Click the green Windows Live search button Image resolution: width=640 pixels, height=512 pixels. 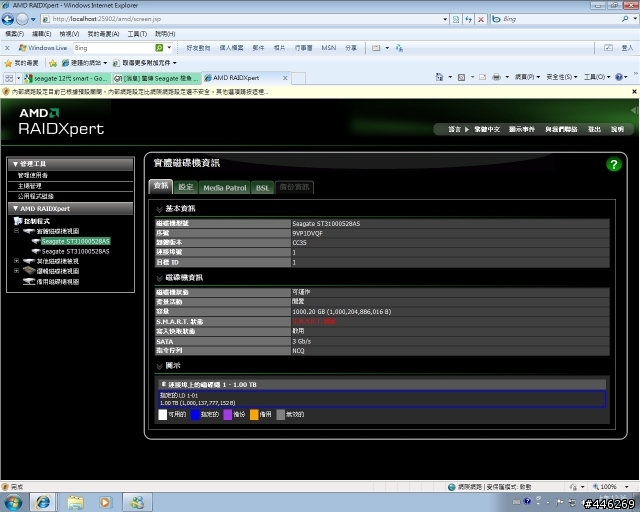pos(159,48)
